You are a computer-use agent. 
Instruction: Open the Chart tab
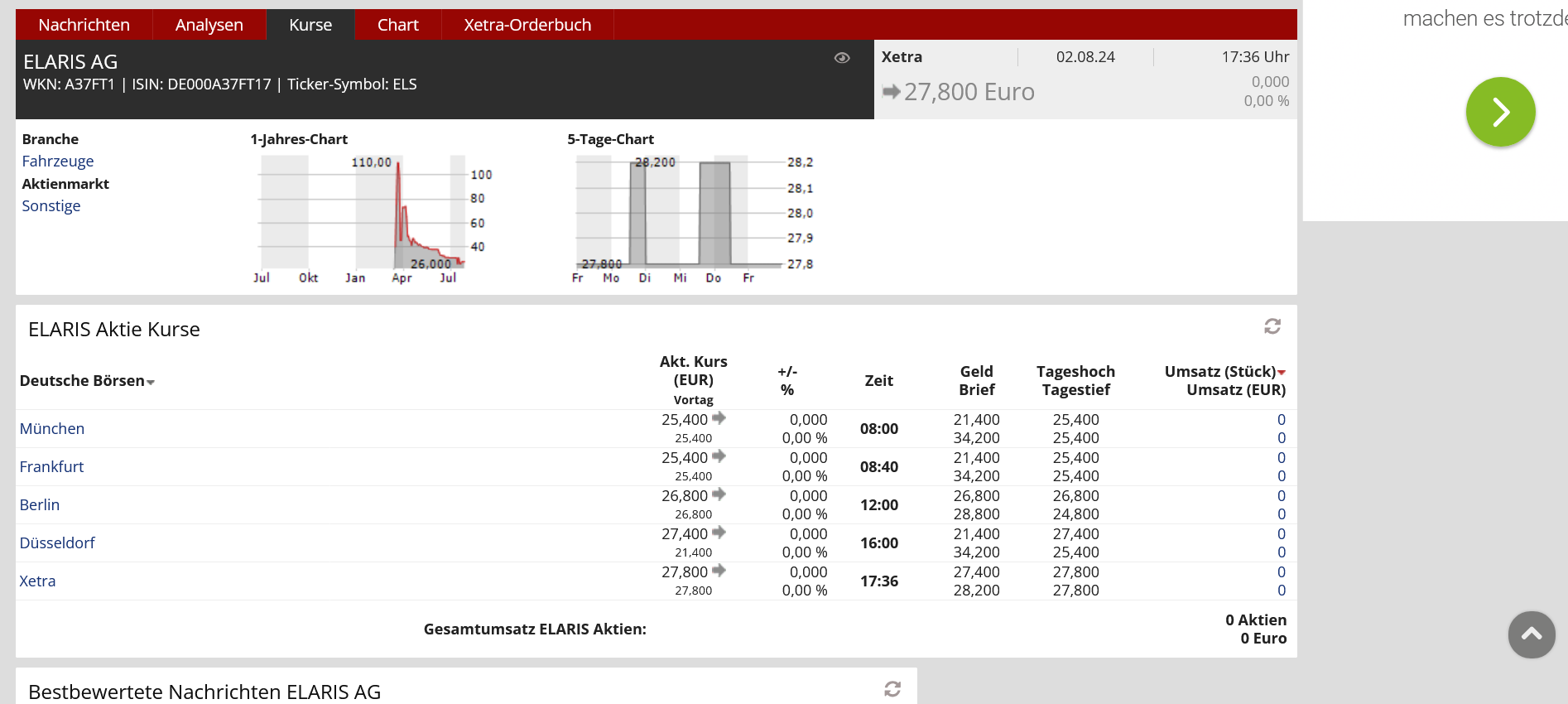(397, 25)
